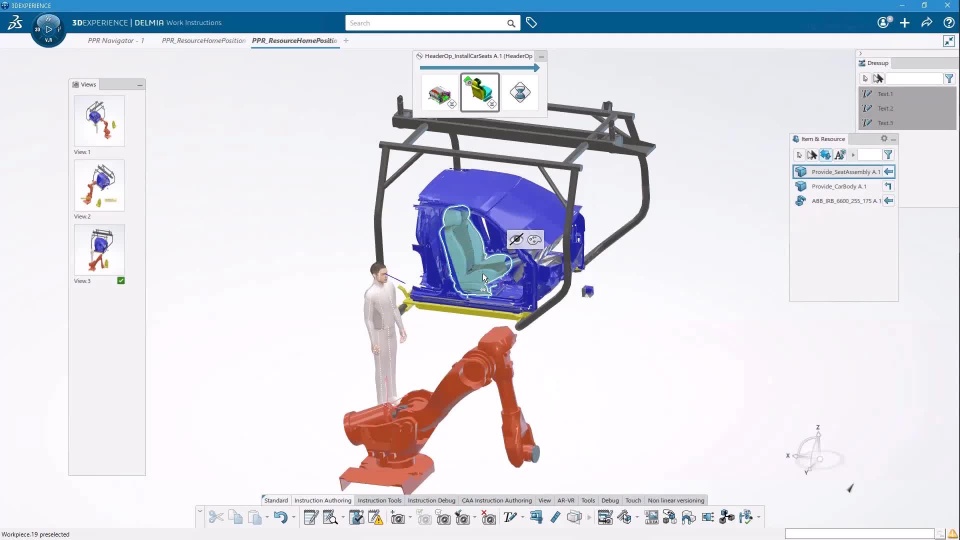The height and width of the screenshot is (540, 960).
Task: Click the text annotation T pencil icon
Action: [510, 517]
